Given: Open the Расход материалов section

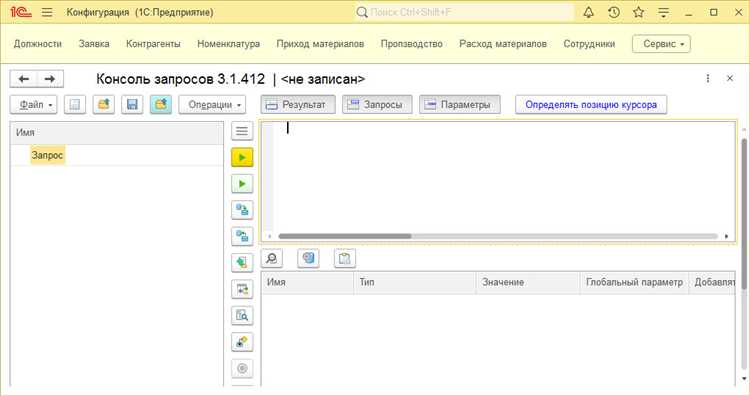Looking at the screenshot, I should pos(503,44).
